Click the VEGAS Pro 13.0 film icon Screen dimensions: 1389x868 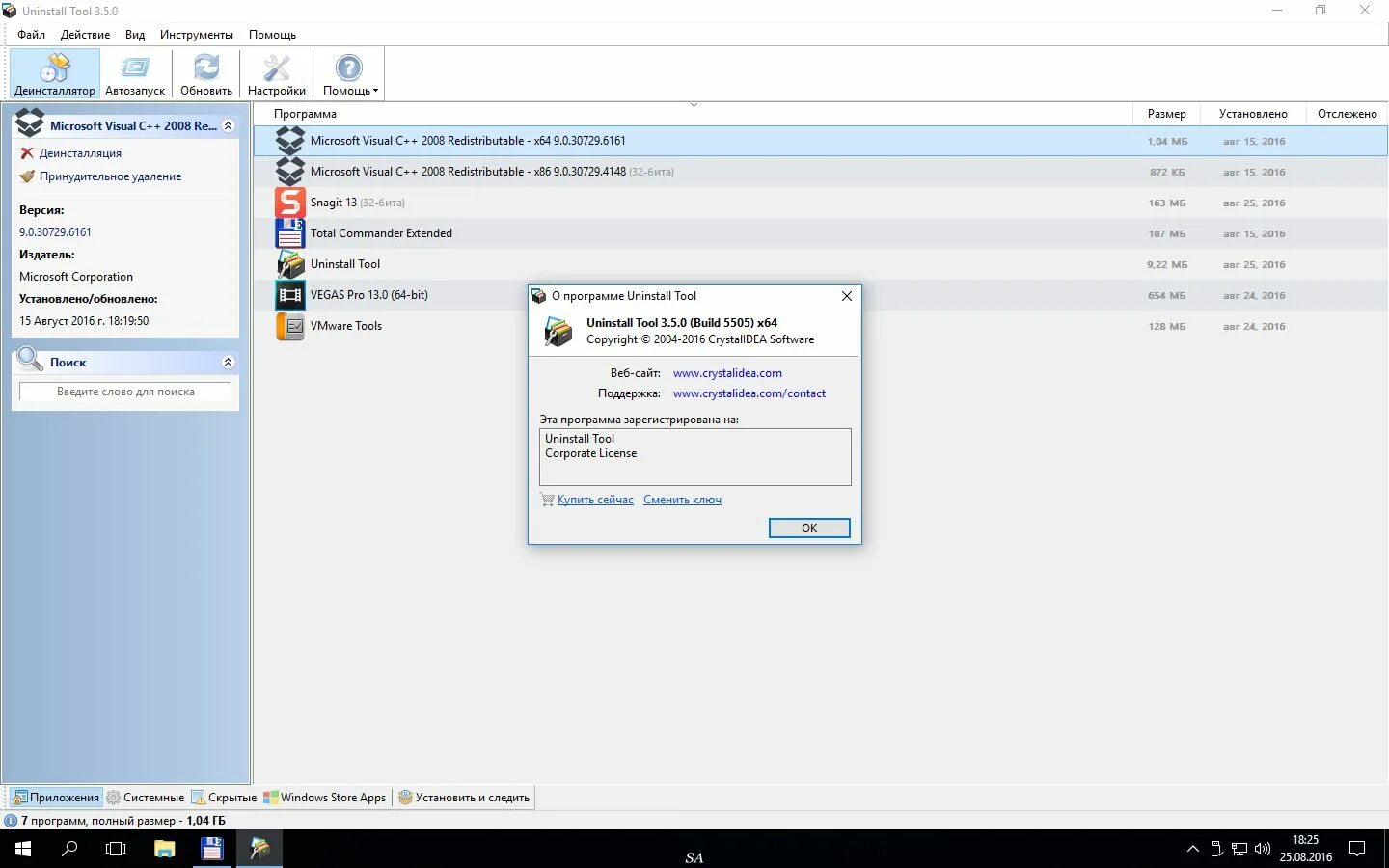(x=290, y=295)
